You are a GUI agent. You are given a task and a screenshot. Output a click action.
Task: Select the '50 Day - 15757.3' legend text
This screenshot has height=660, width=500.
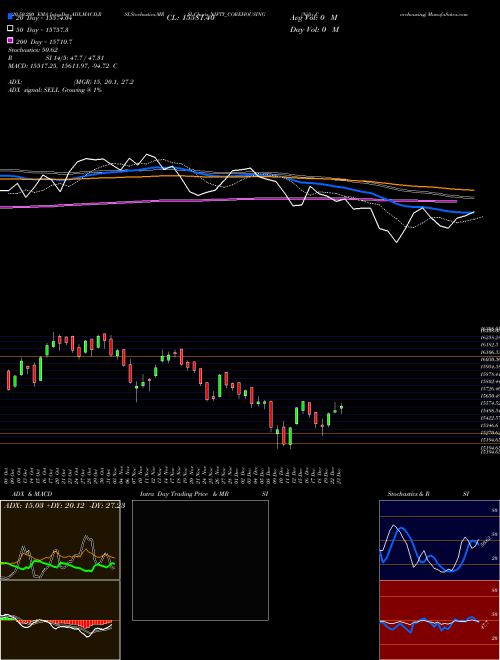click(42, 30)
